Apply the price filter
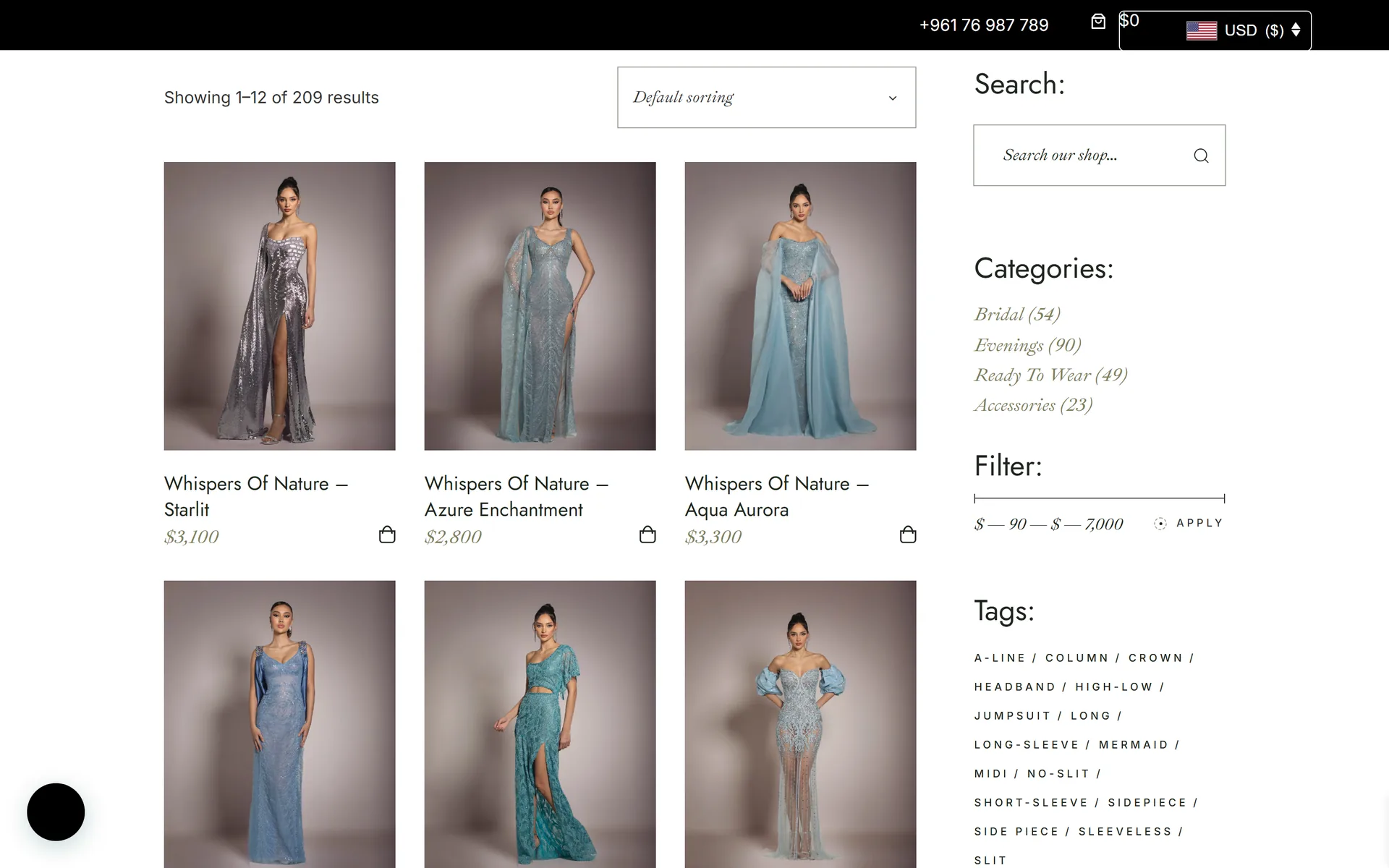The height and width of the screenshot is (868, 1389). [x=1189, y=523]
